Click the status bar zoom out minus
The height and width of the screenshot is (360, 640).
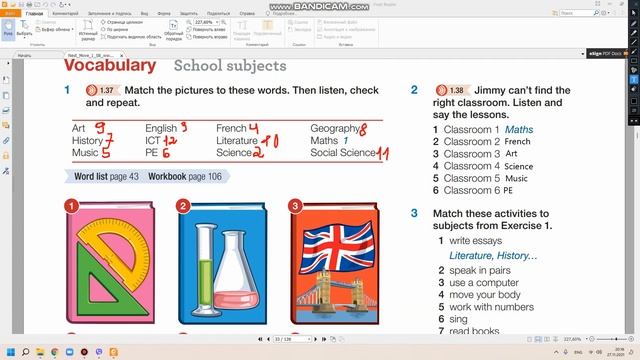[x=592, y=339]
